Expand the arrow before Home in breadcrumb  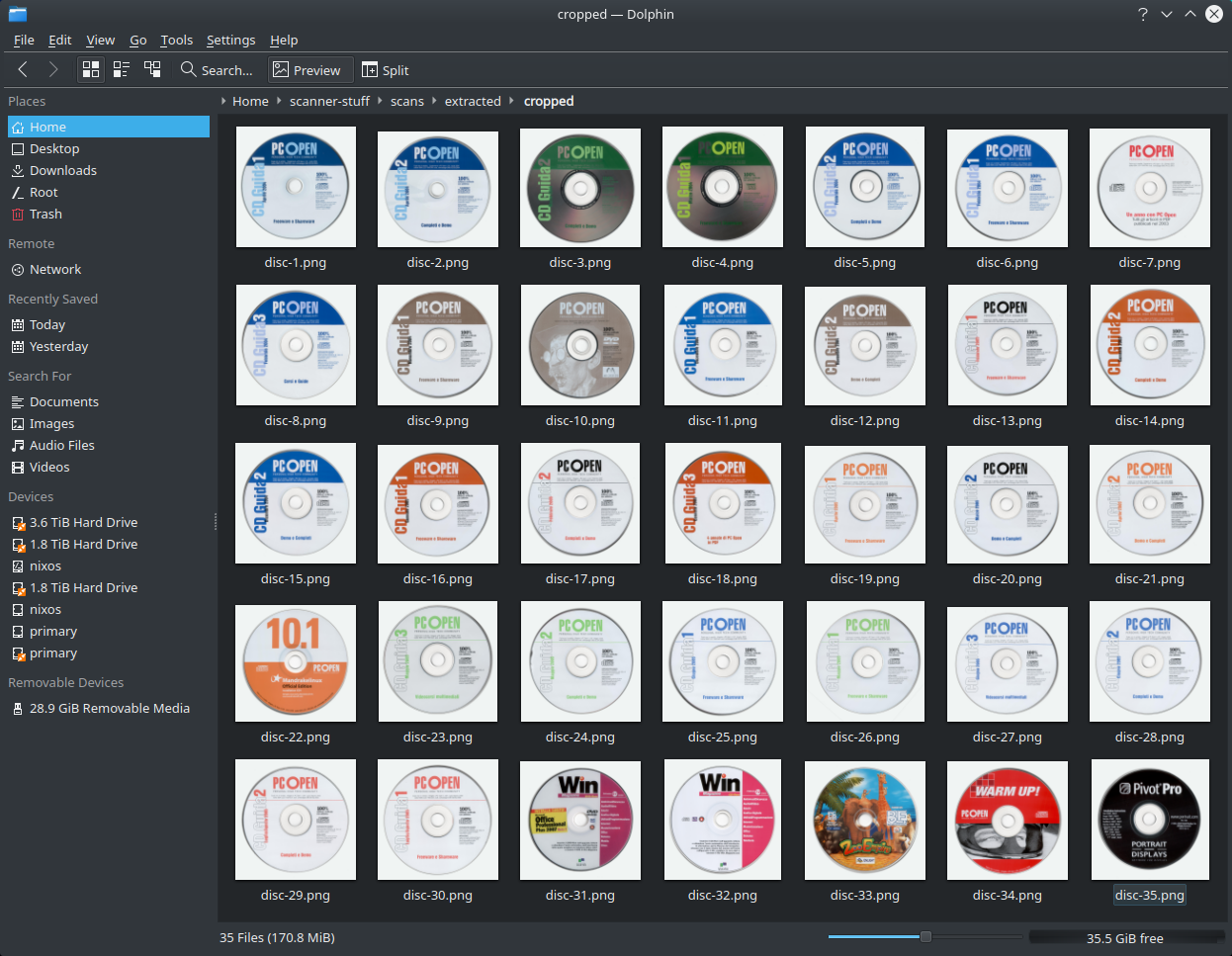pos(223,101)
